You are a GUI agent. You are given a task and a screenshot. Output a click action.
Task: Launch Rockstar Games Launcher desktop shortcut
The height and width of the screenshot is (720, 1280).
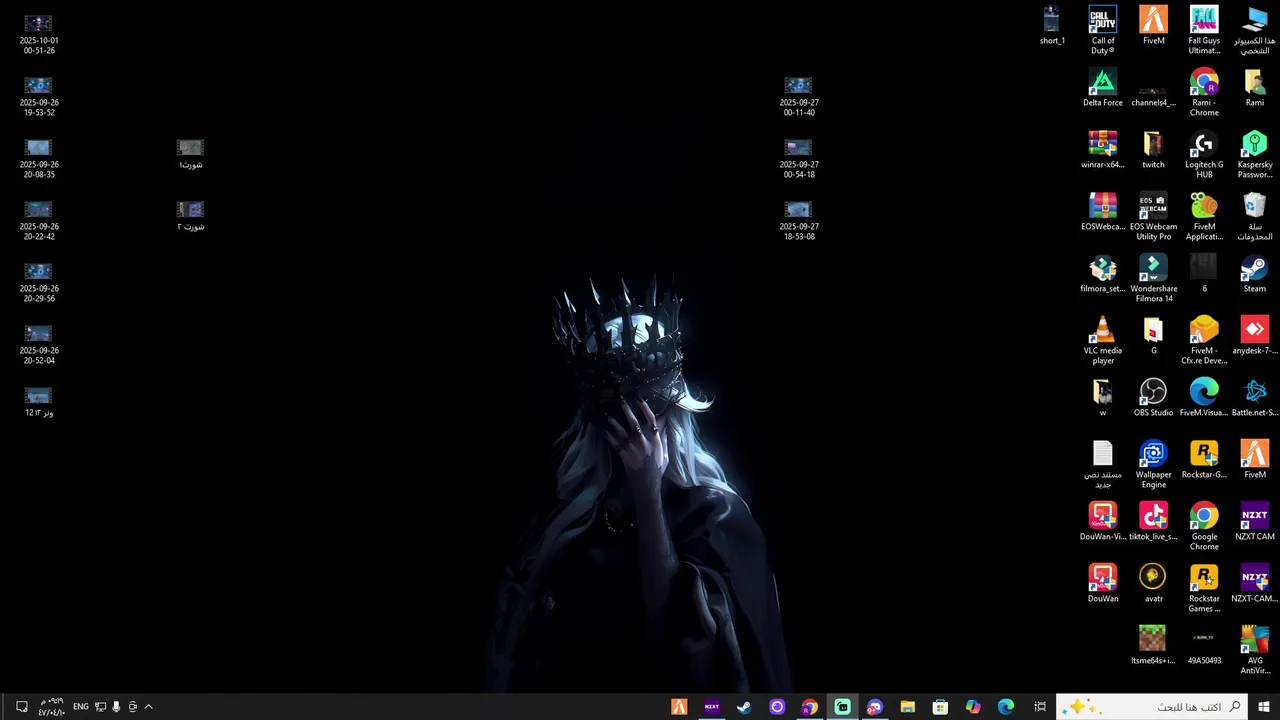(x=1204, y=588)
